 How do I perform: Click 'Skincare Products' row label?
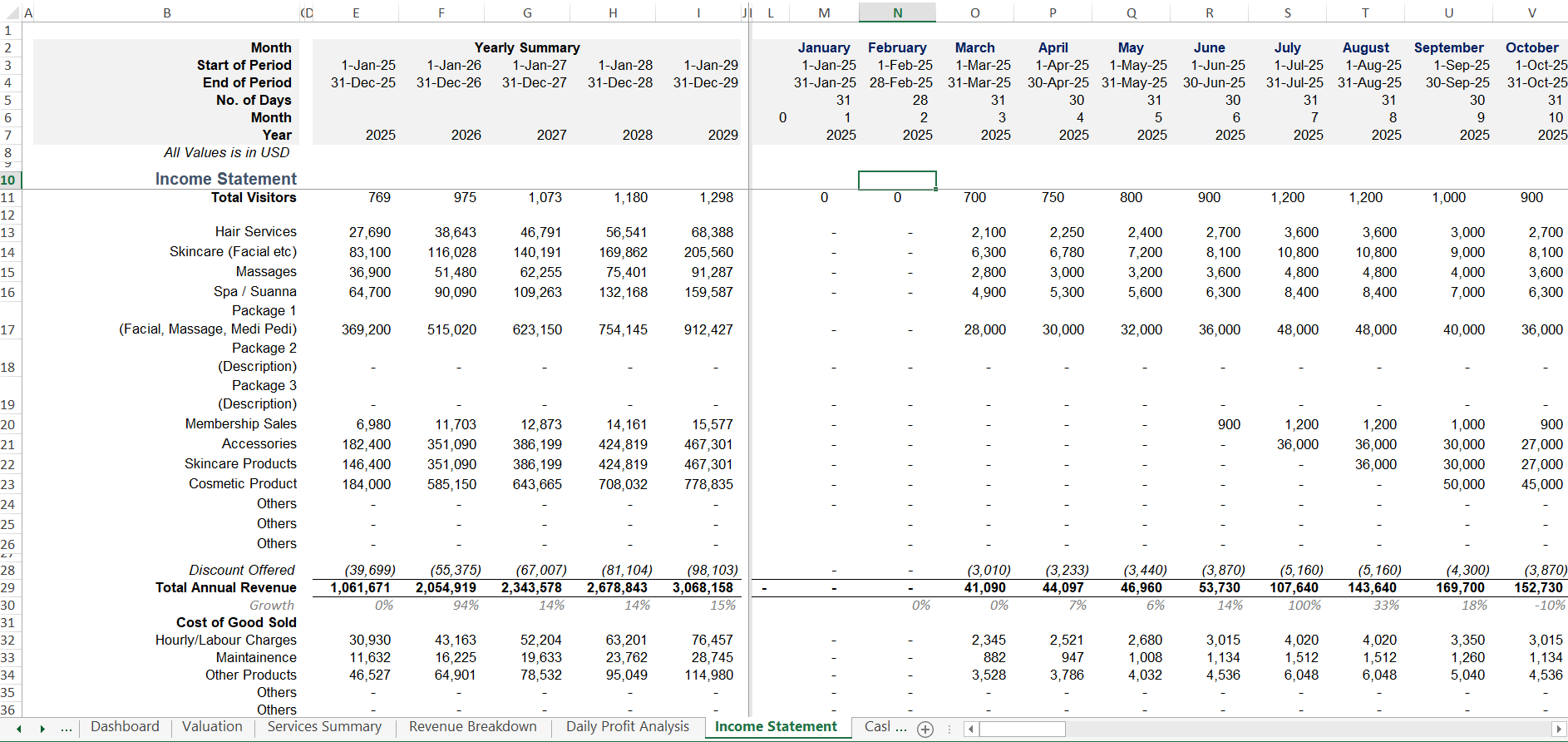click(240, 464)
